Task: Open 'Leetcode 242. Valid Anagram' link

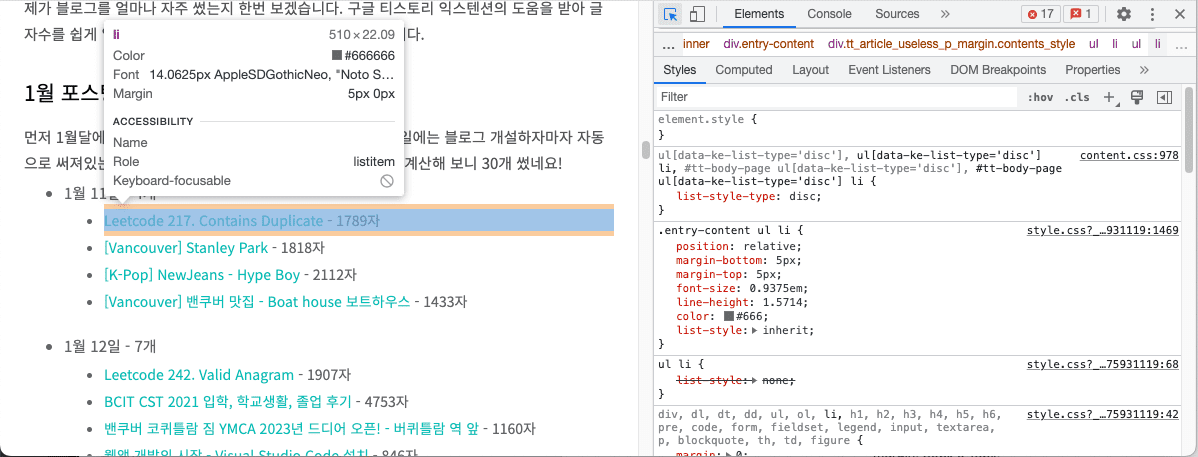Action: pos(199,375)
